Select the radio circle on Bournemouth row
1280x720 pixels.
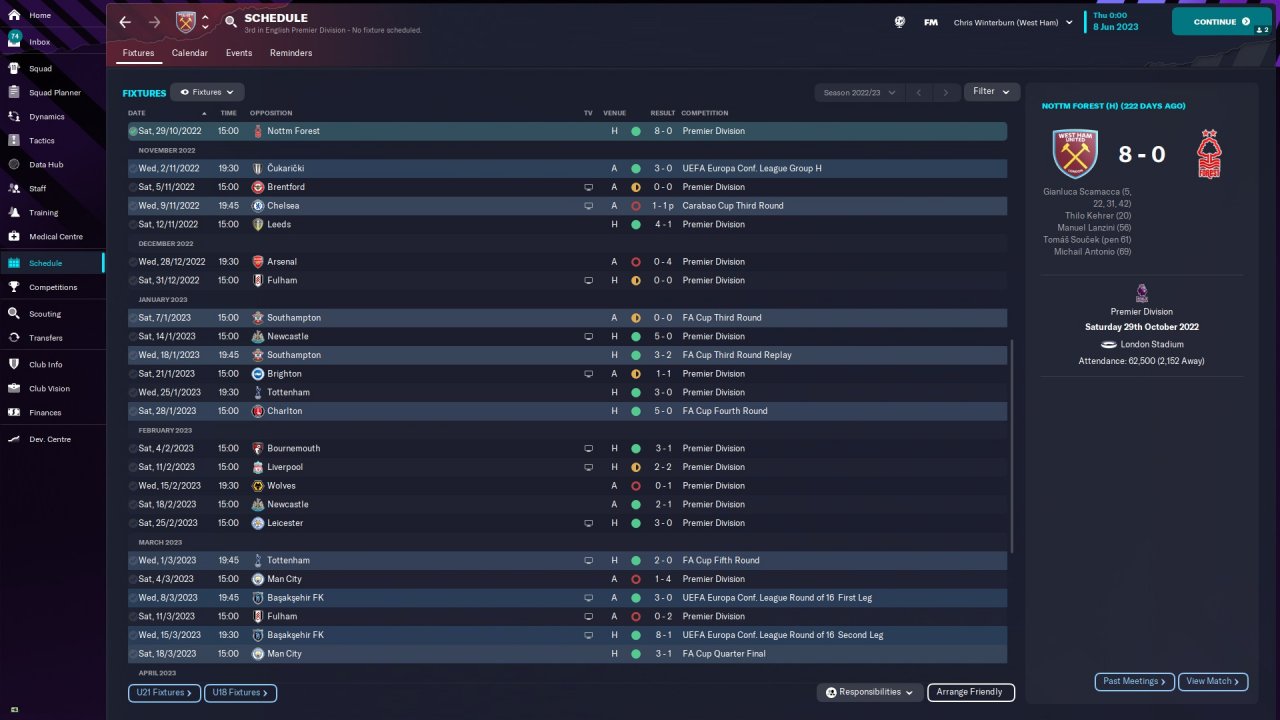coord(133,449)
